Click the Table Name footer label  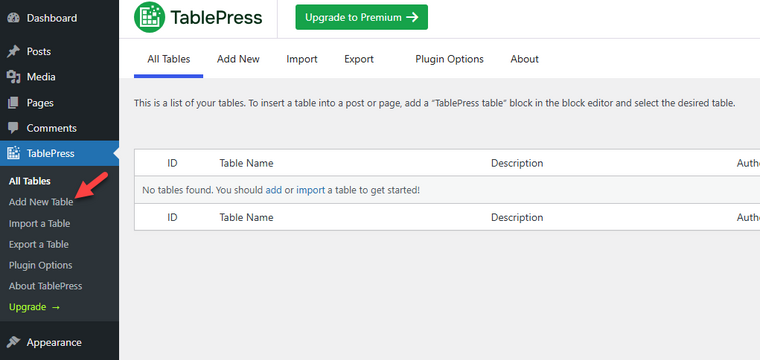pos(246,218)
